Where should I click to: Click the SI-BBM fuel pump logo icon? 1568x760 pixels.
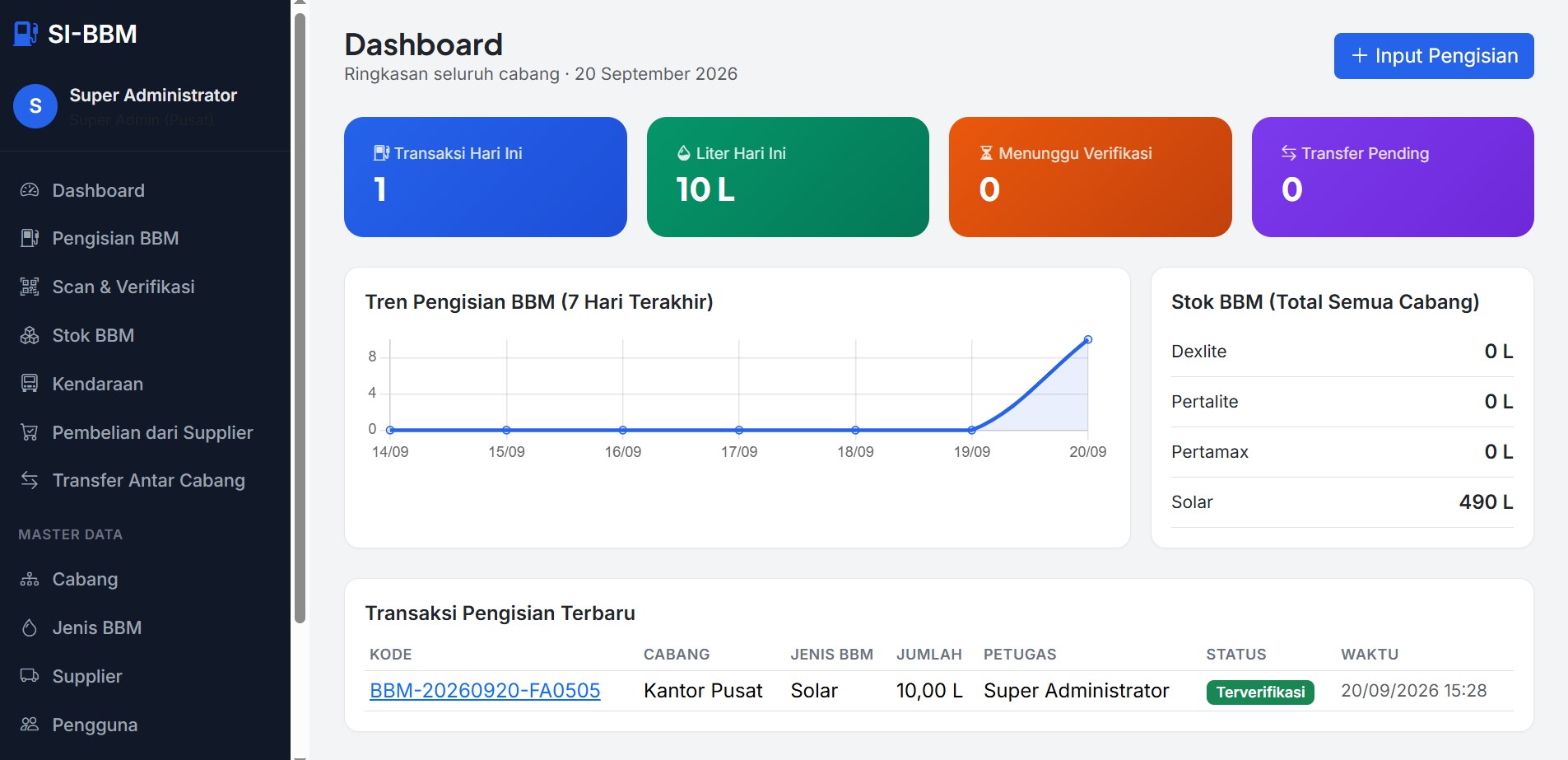point(26,34)
